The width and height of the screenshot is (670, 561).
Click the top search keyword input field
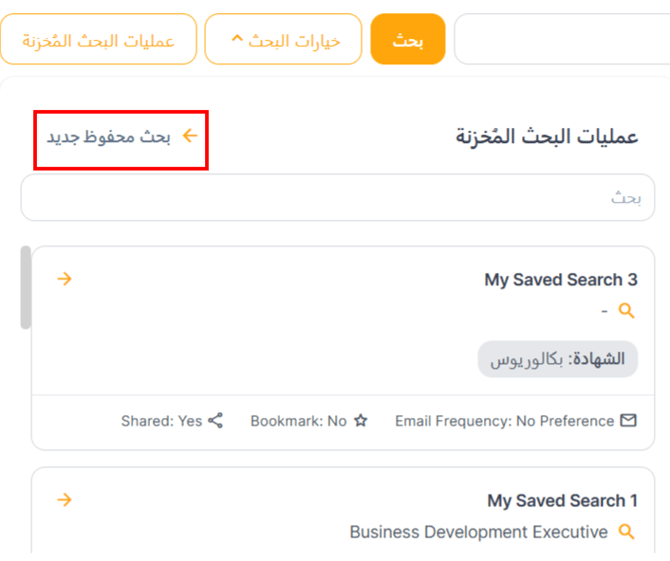560,40
